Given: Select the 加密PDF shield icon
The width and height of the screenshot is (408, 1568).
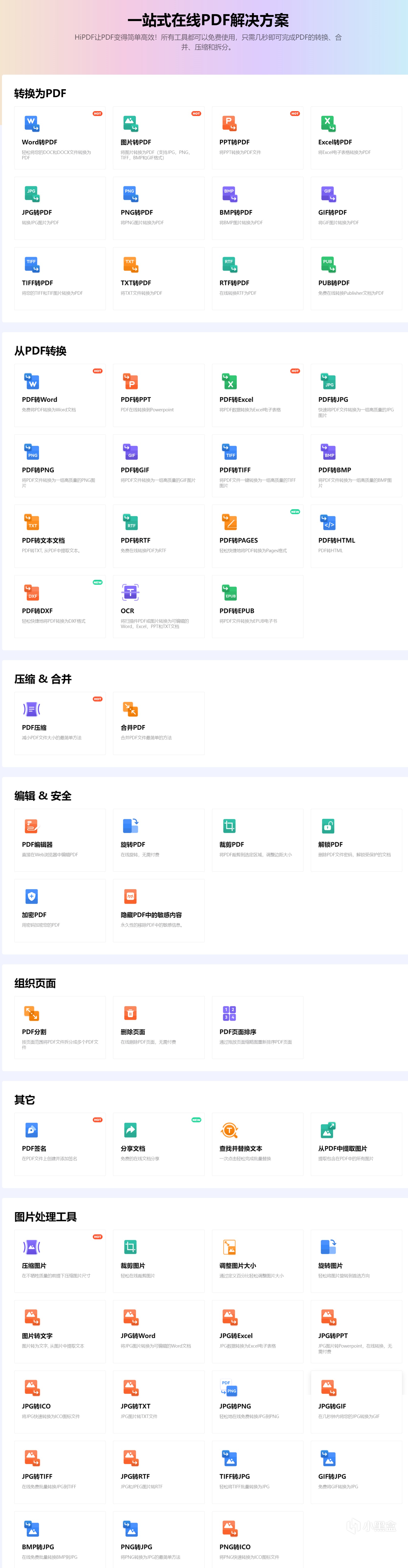Looking at the screenshot, I should 32,897.
